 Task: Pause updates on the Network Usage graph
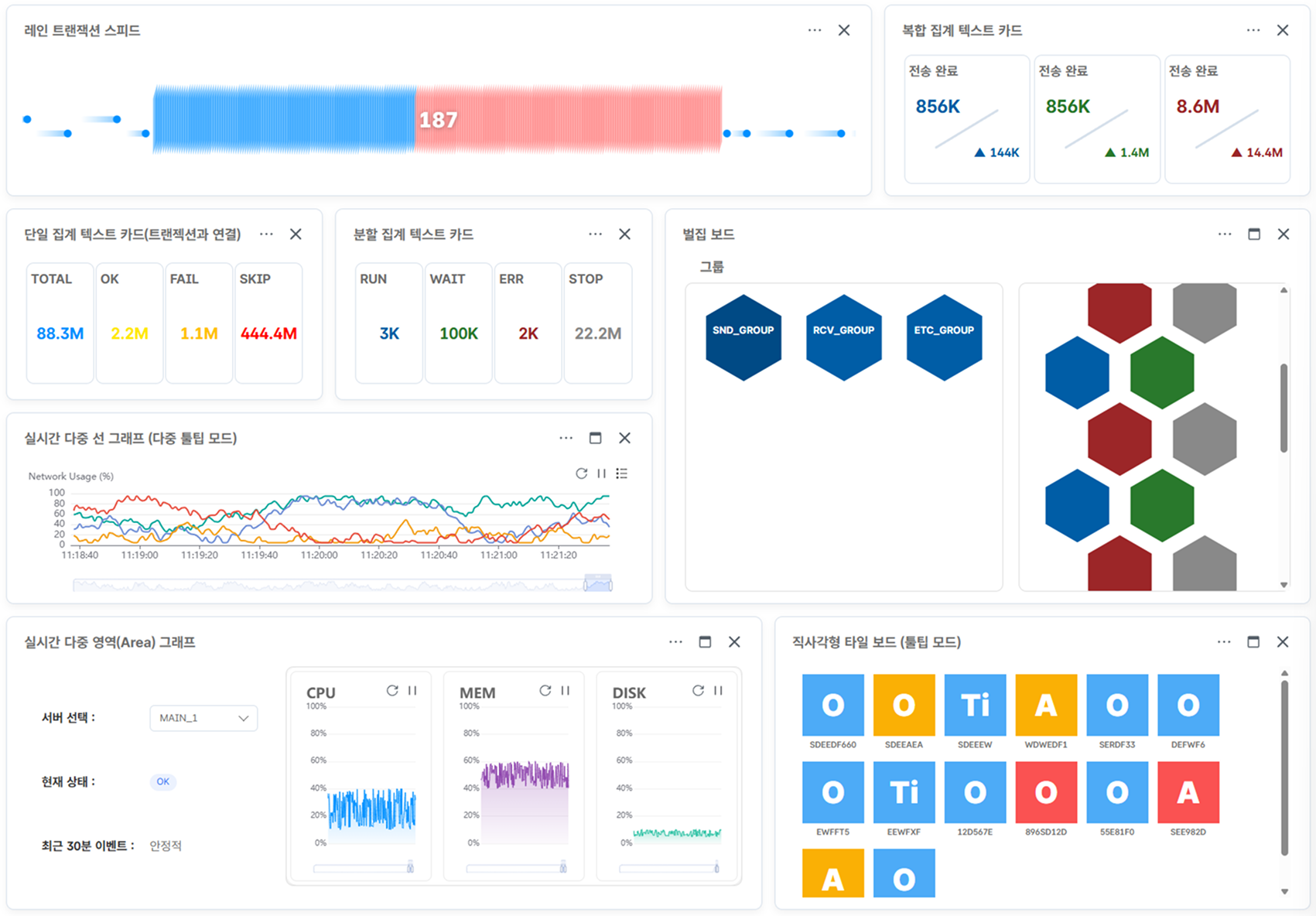(x=602, y=473)
